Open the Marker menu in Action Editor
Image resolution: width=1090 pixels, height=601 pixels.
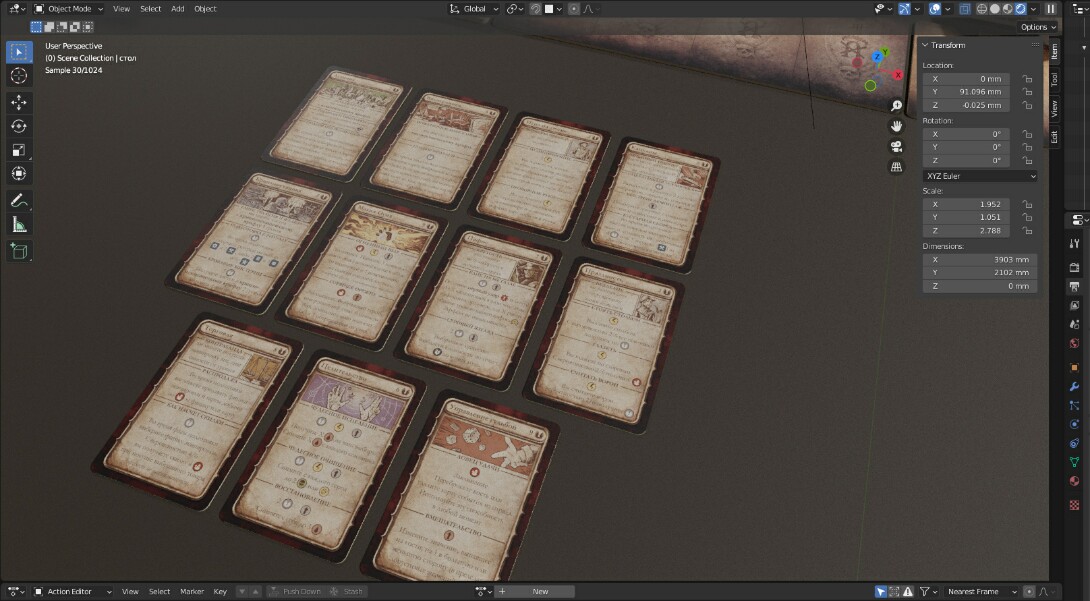point(192,592)
